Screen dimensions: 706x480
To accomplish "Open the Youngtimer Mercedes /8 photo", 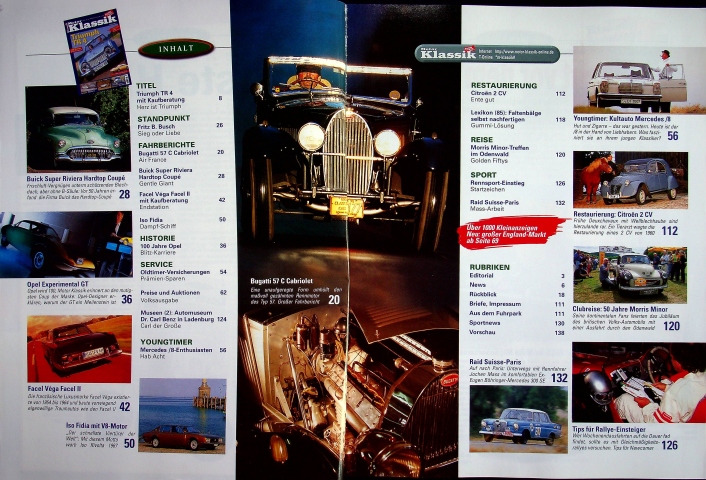I will (x=630, y=85).
